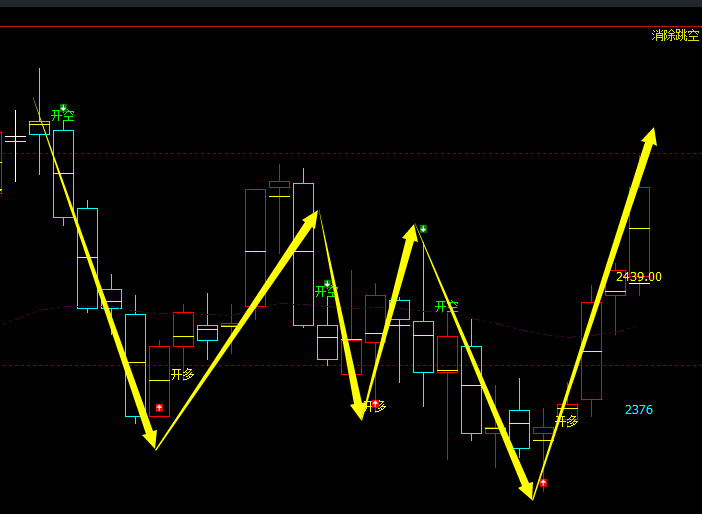Select the yellow 2439.00 price label
Viewport: 702px width, 514px height.
click(x=639, y=277)
